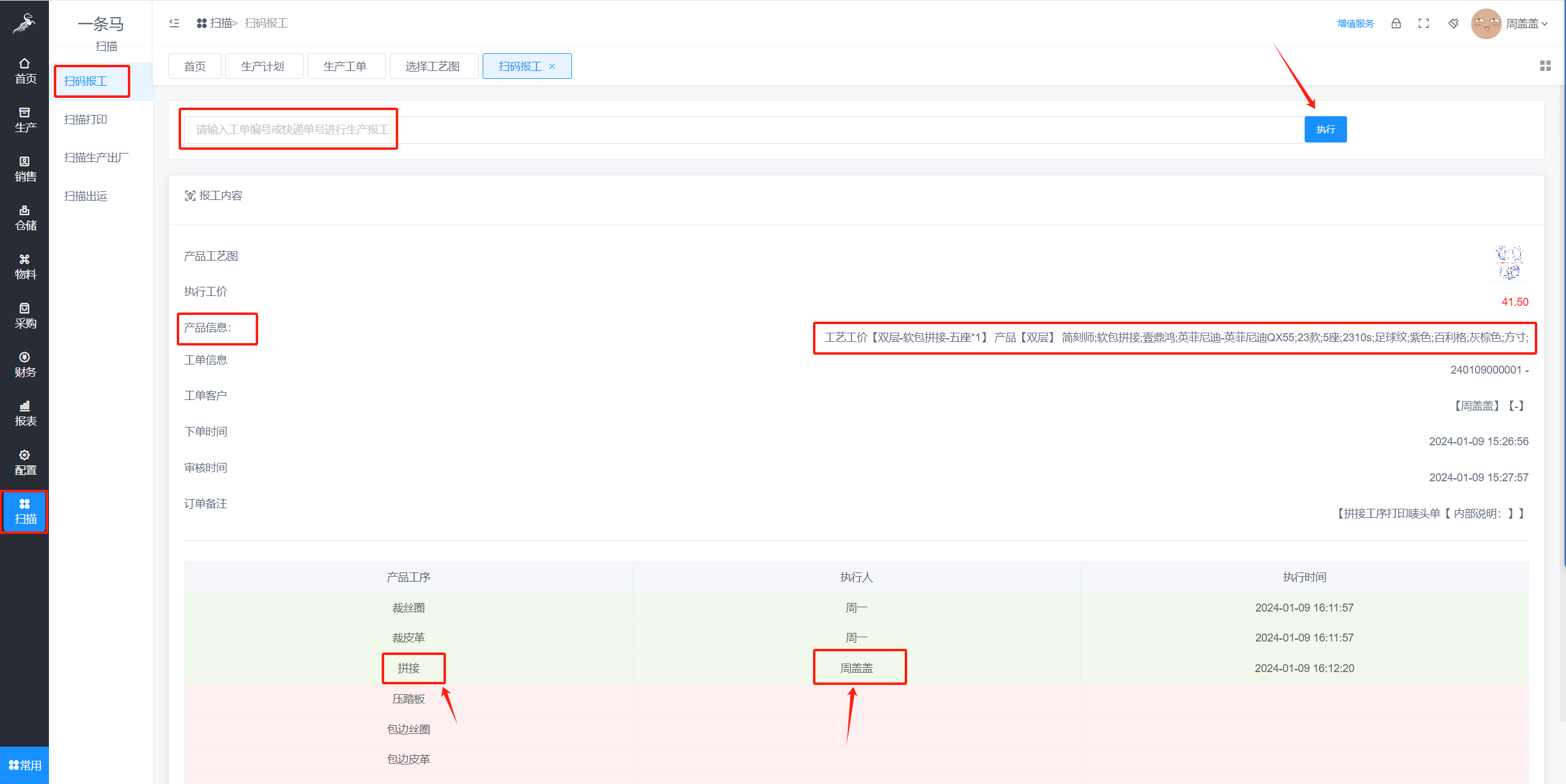The width and height of the screenshot is (1566, 784).
Task: Close the 扫码报工 tab
Action: click(552, 66)
